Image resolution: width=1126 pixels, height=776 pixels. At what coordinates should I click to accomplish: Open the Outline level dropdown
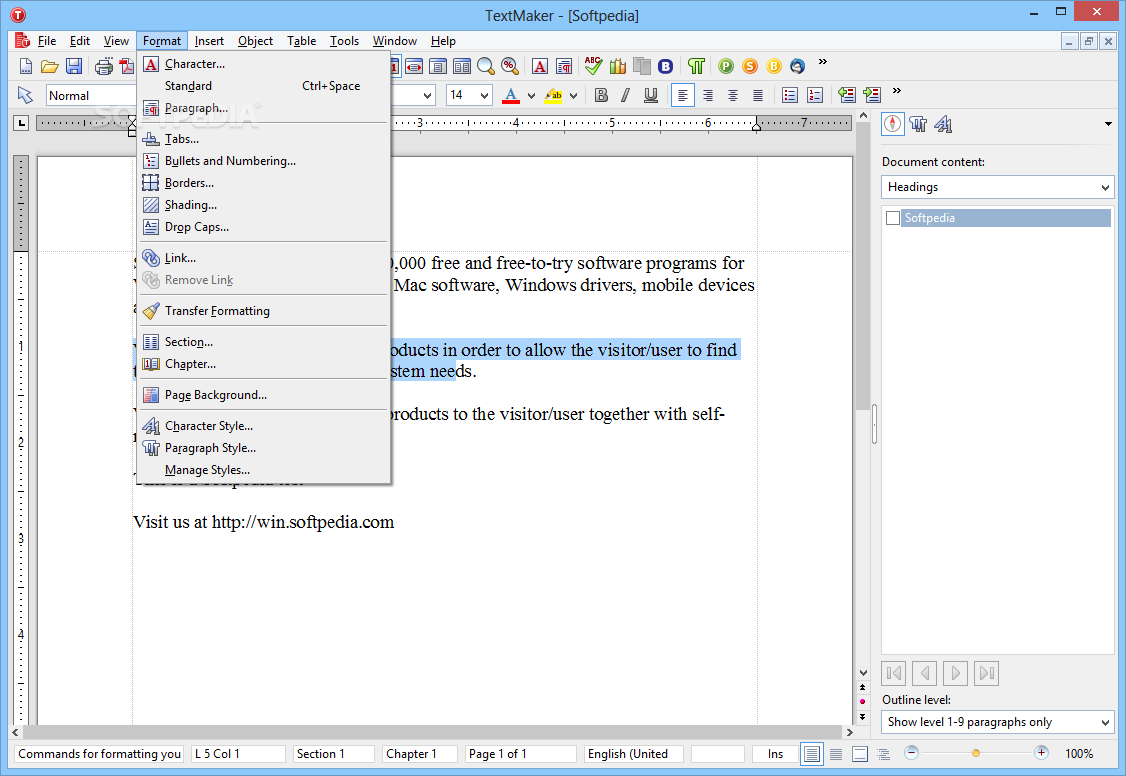point(997,722)
